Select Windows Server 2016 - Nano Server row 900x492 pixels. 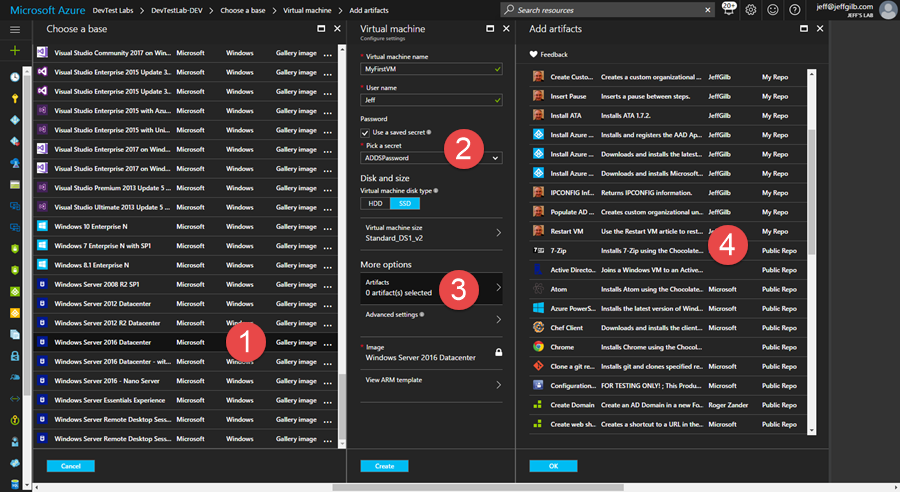point(185,381)
